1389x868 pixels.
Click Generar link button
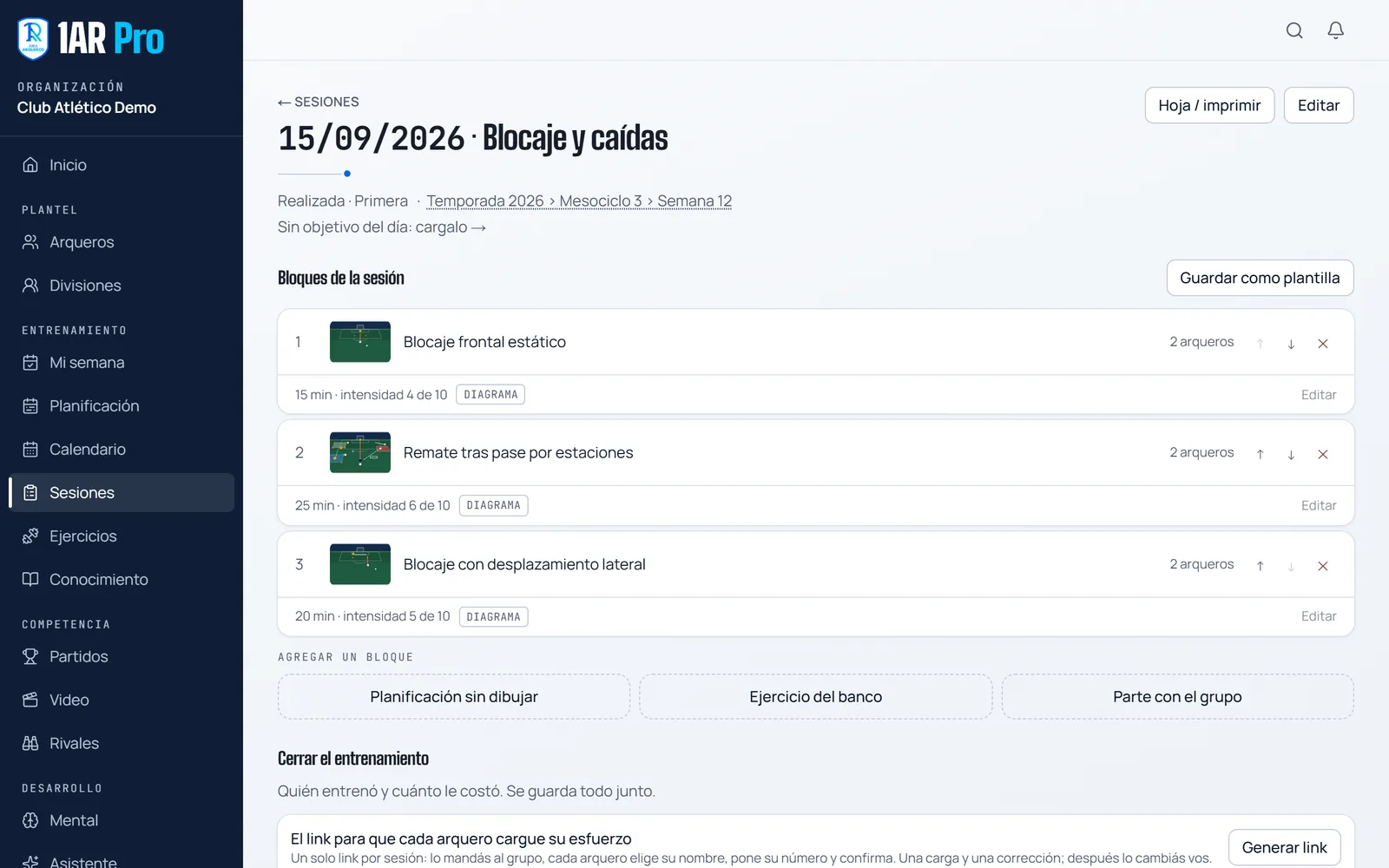click(x=1284, y=847)
